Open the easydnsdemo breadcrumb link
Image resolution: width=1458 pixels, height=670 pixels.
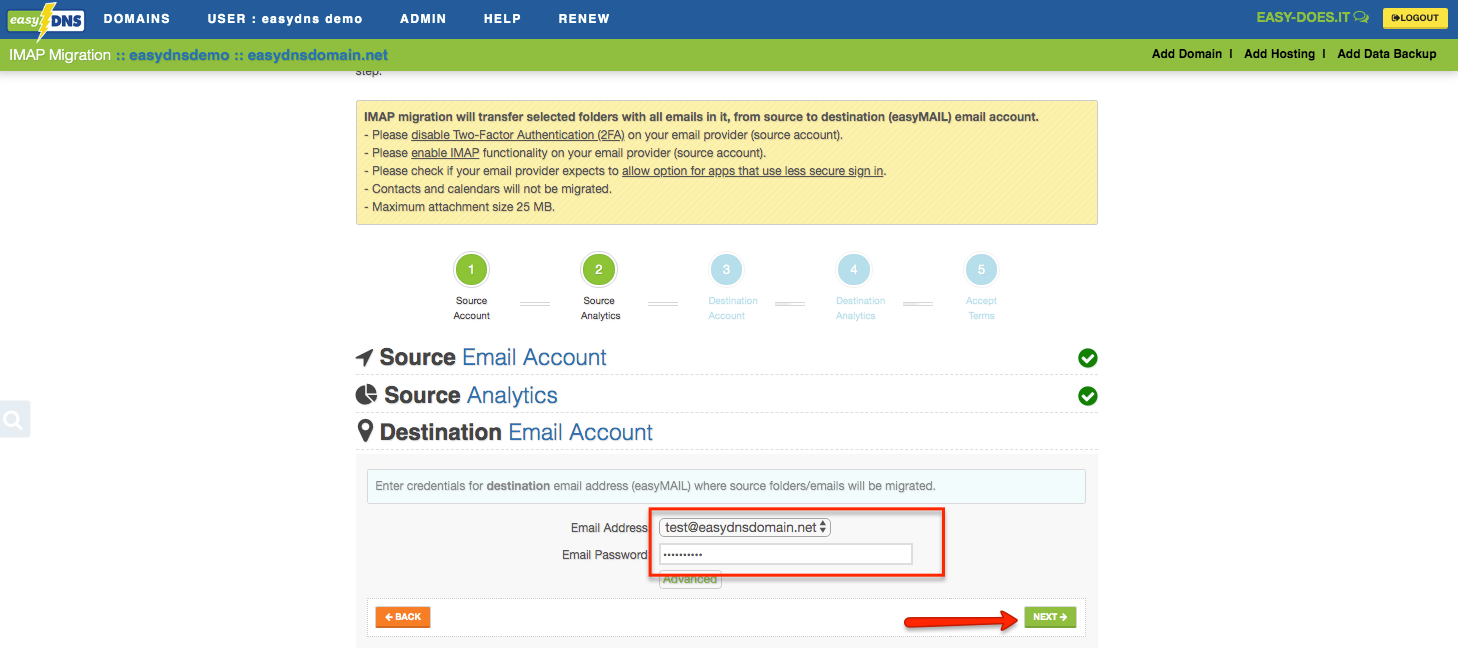click(x=179, y=55)
